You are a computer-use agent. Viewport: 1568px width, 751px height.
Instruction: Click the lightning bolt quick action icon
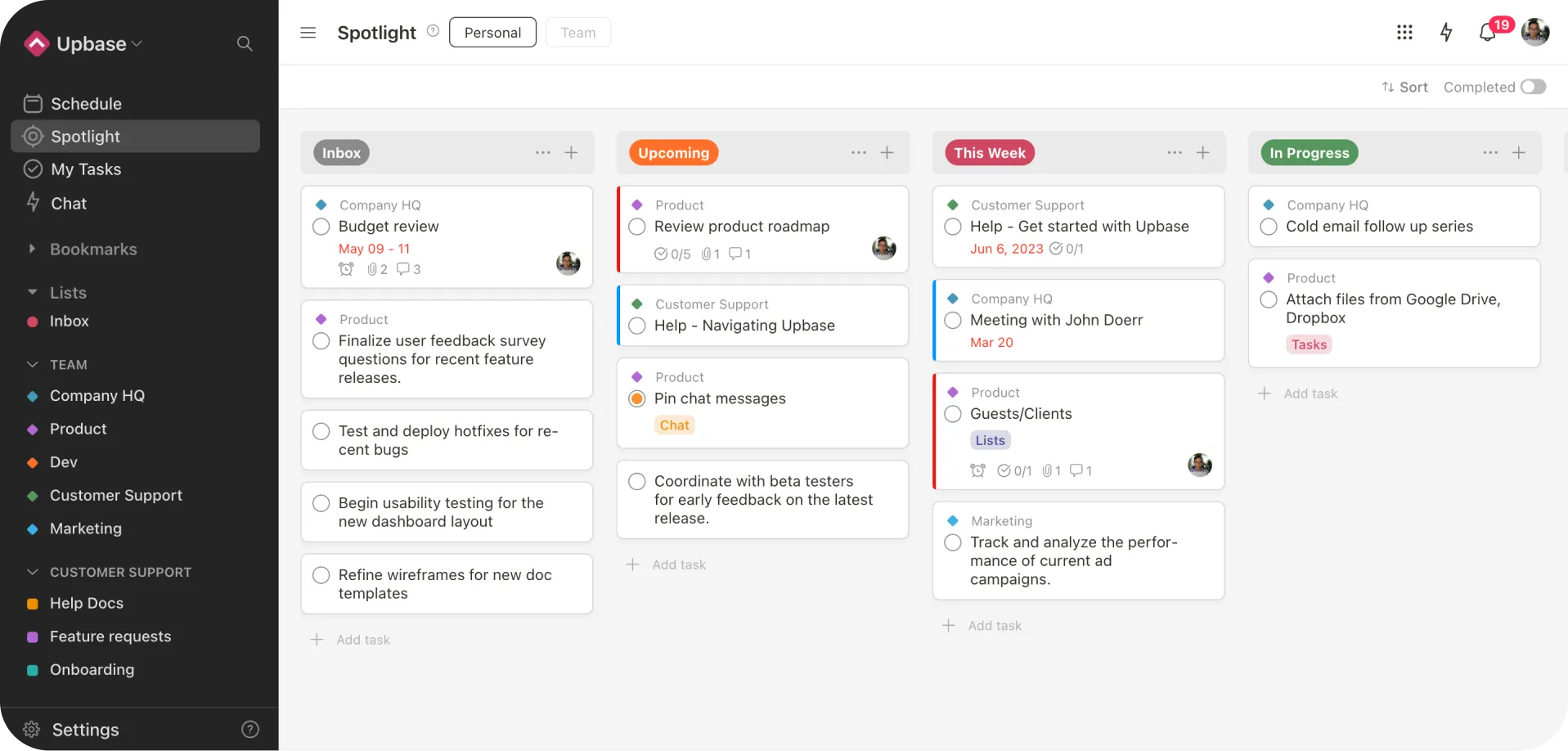coord(1445,33)
